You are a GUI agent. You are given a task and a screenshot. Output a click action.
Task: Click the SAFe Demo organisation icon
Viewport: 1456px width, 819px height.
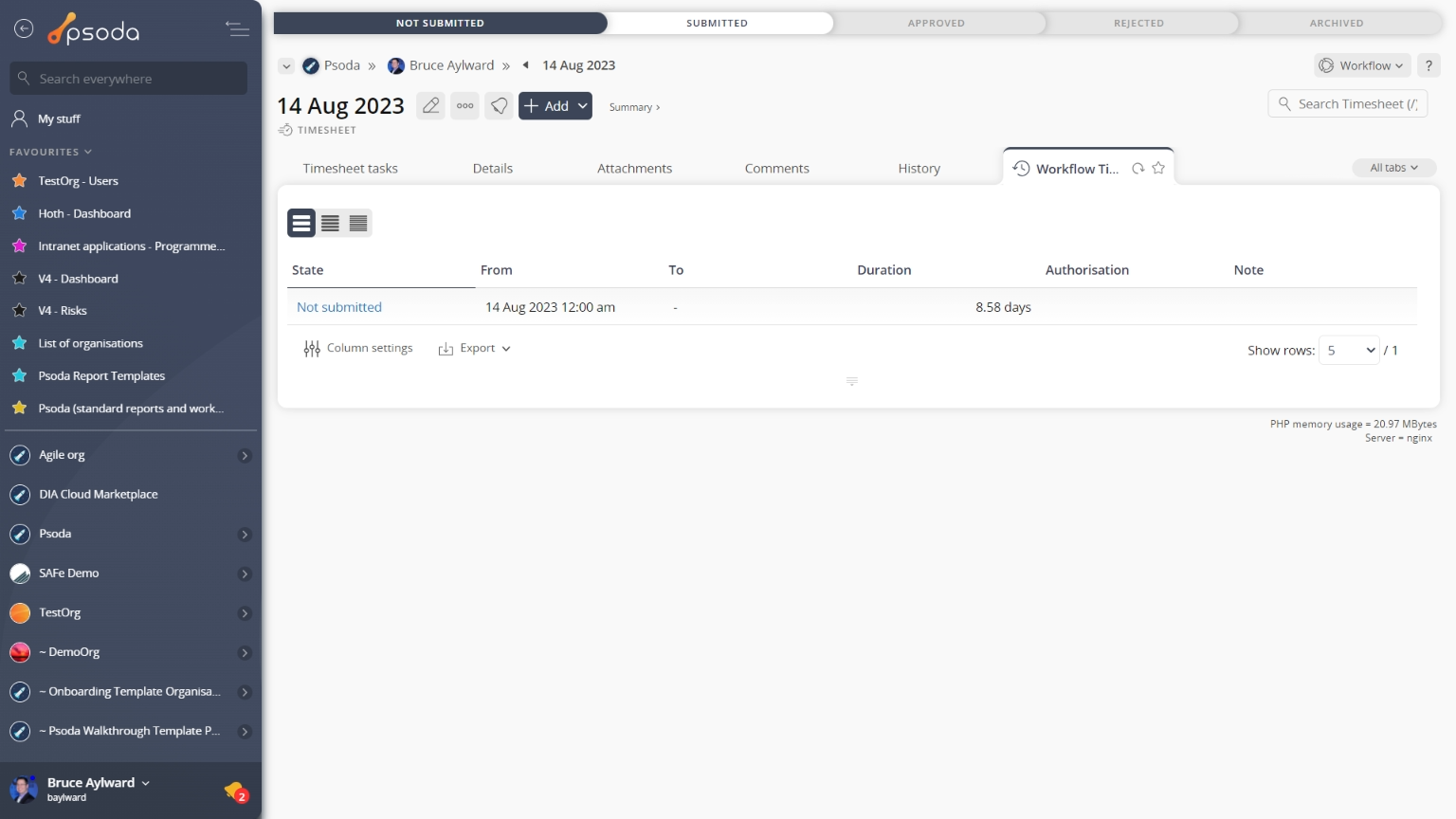(x=20, y=573)
